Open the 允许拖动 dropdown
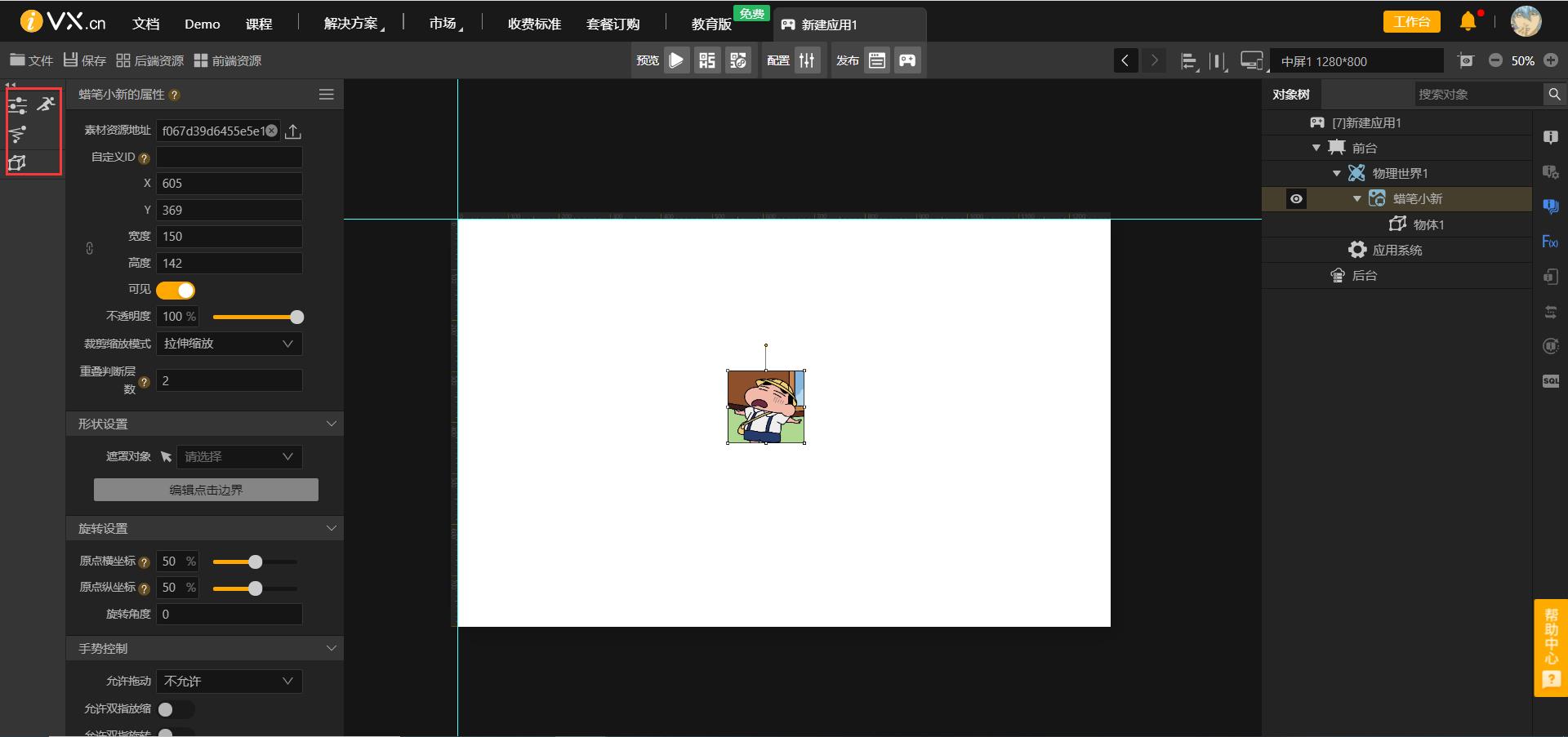The width and height of the screenshot is (1568, 737). click(x=229, y=681)
